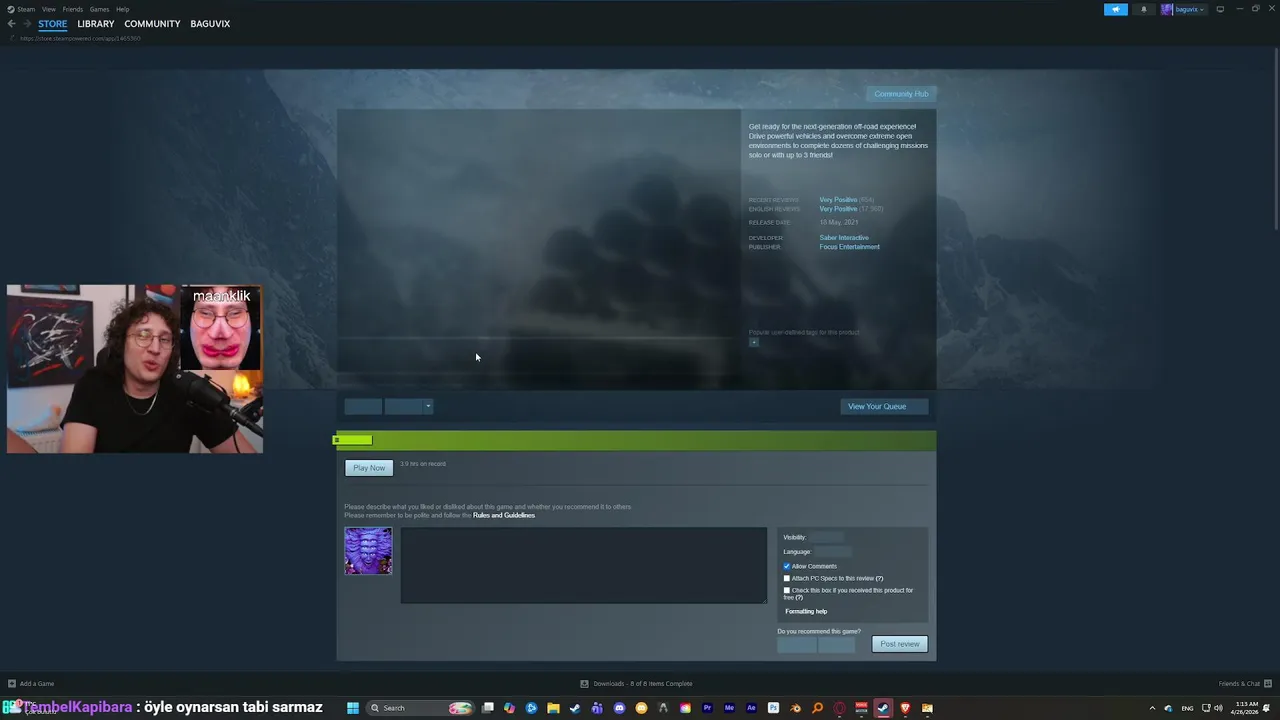This screenshot has width=1280, height=720.
Task: Open Friends & Chat
Action: coord(1244,684)
